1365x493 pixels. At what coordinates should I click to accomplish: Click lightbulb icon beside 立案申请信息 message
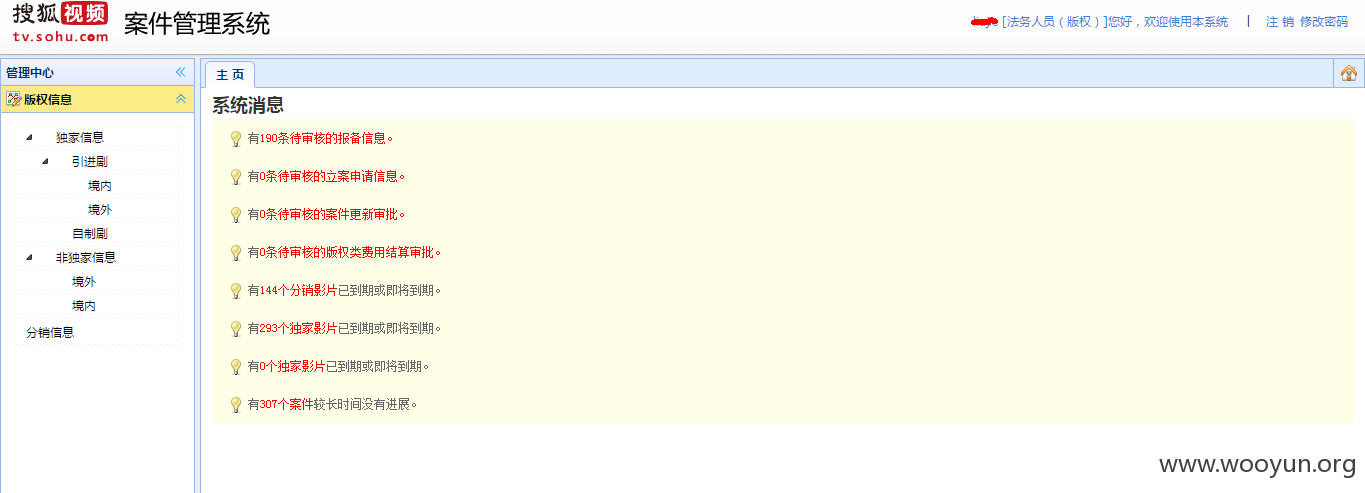236,177
